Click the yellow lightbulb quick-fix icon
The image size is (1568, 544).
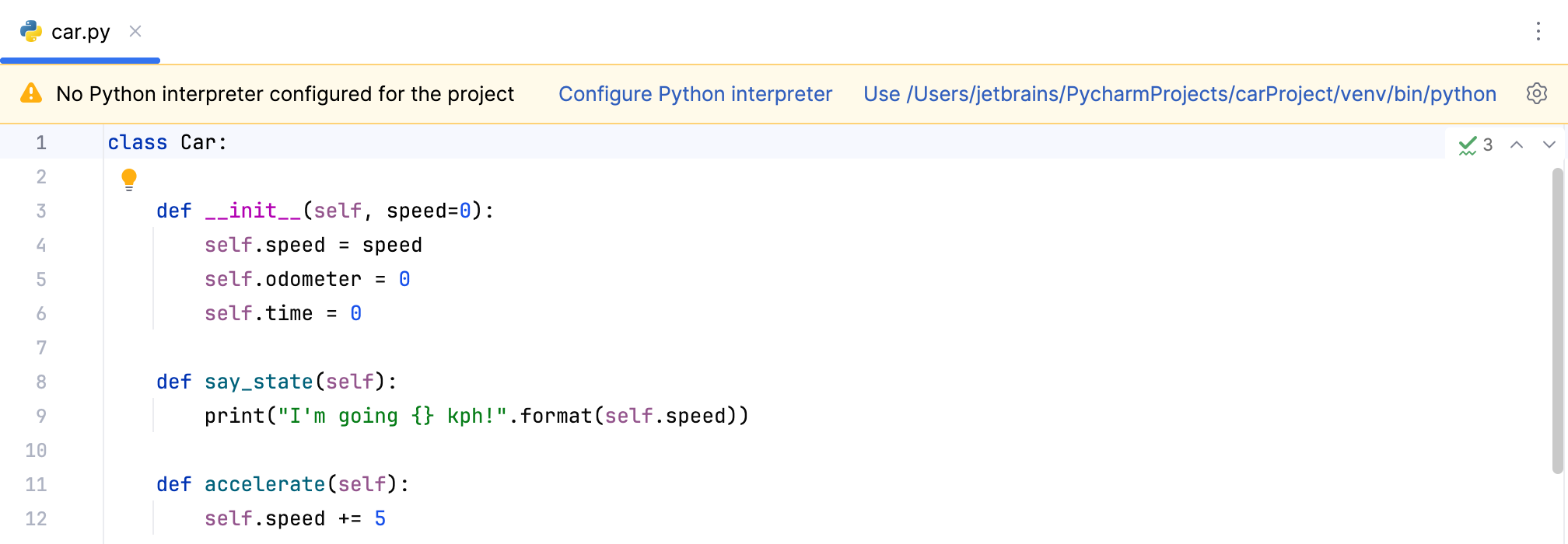click(129, 180)
